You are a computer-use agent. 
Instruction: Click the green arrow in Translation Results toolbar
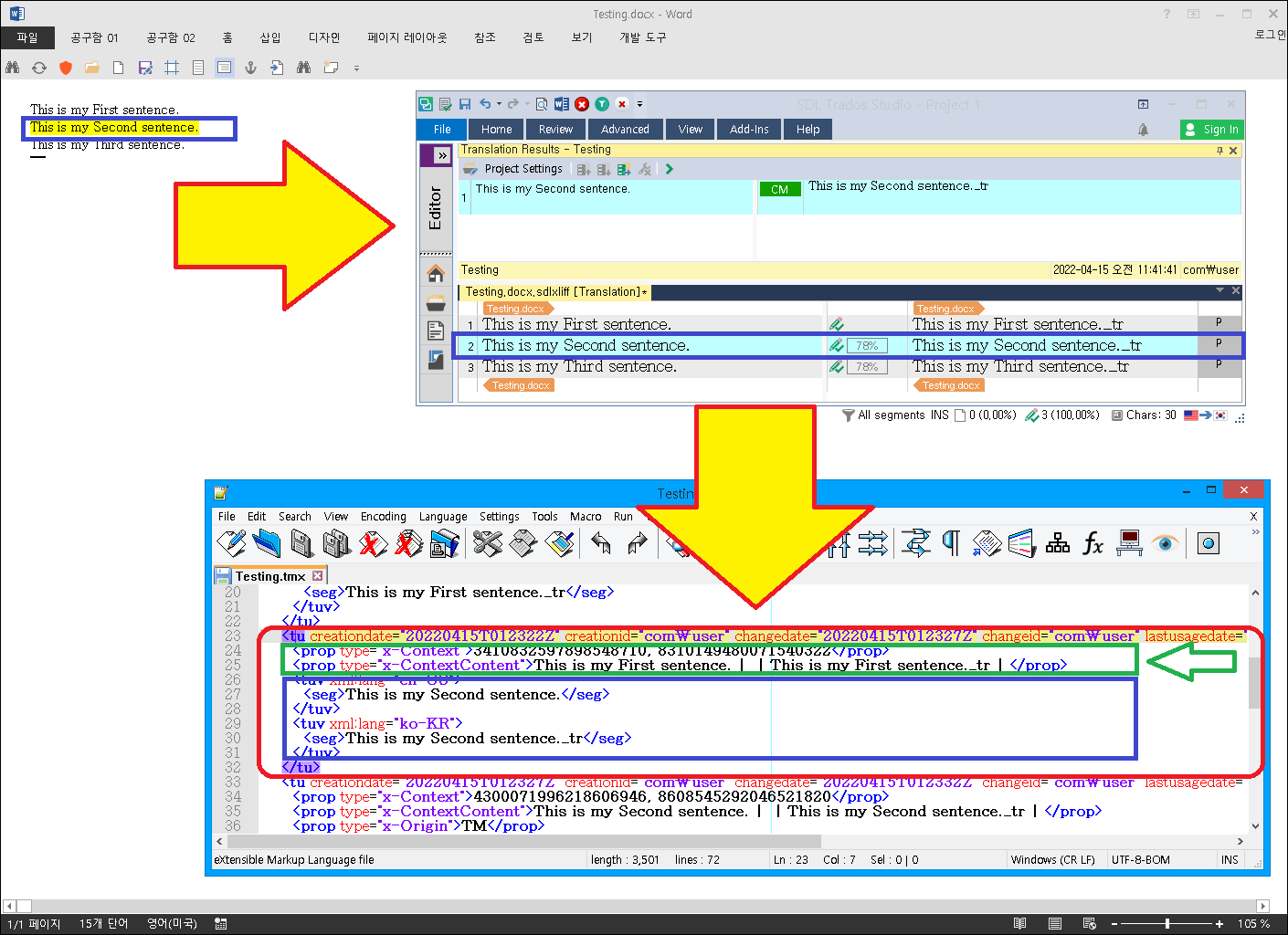[670, 169]
